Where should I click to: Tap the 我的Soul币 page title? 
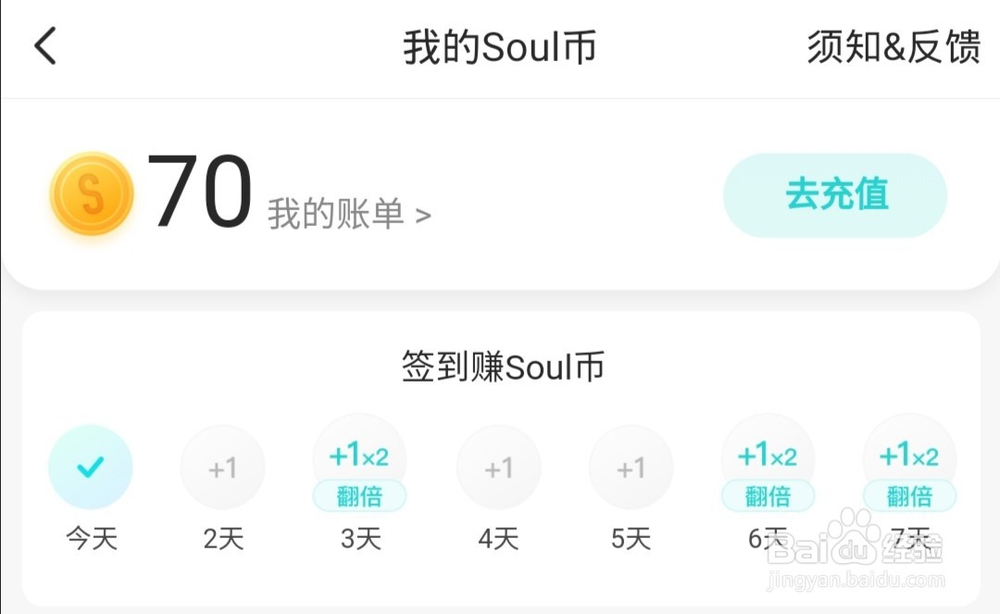[500, 47]
